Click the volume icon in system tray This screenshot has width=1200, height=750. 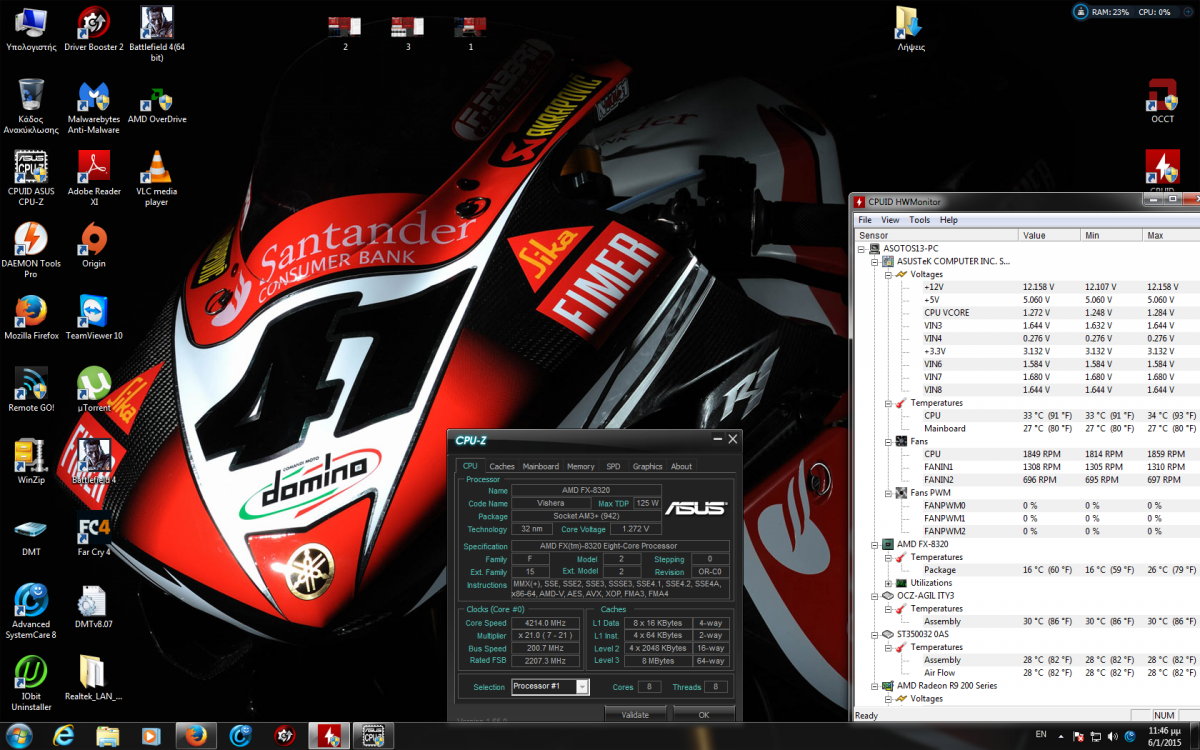[x=1112, y=735]
